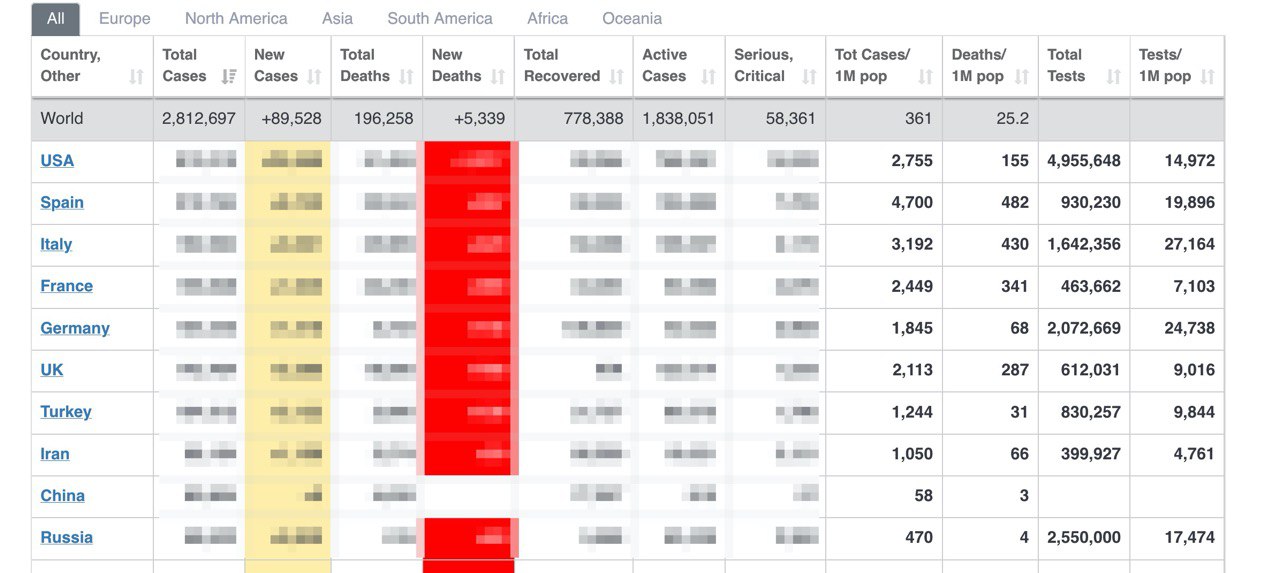
Task: Click Spain cases per million 4,700
Action: pos(912,203)
